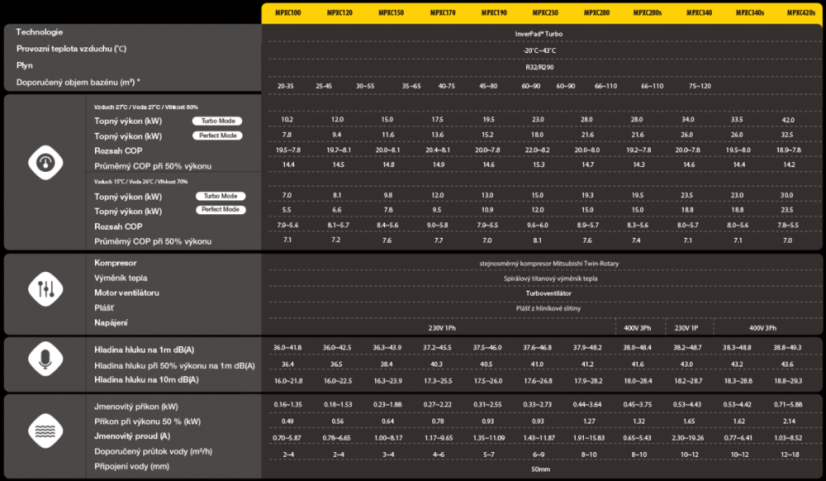The image size is (826, 481).
Task: Select the first Turbo Mode badge
Action: pos(217,121)
